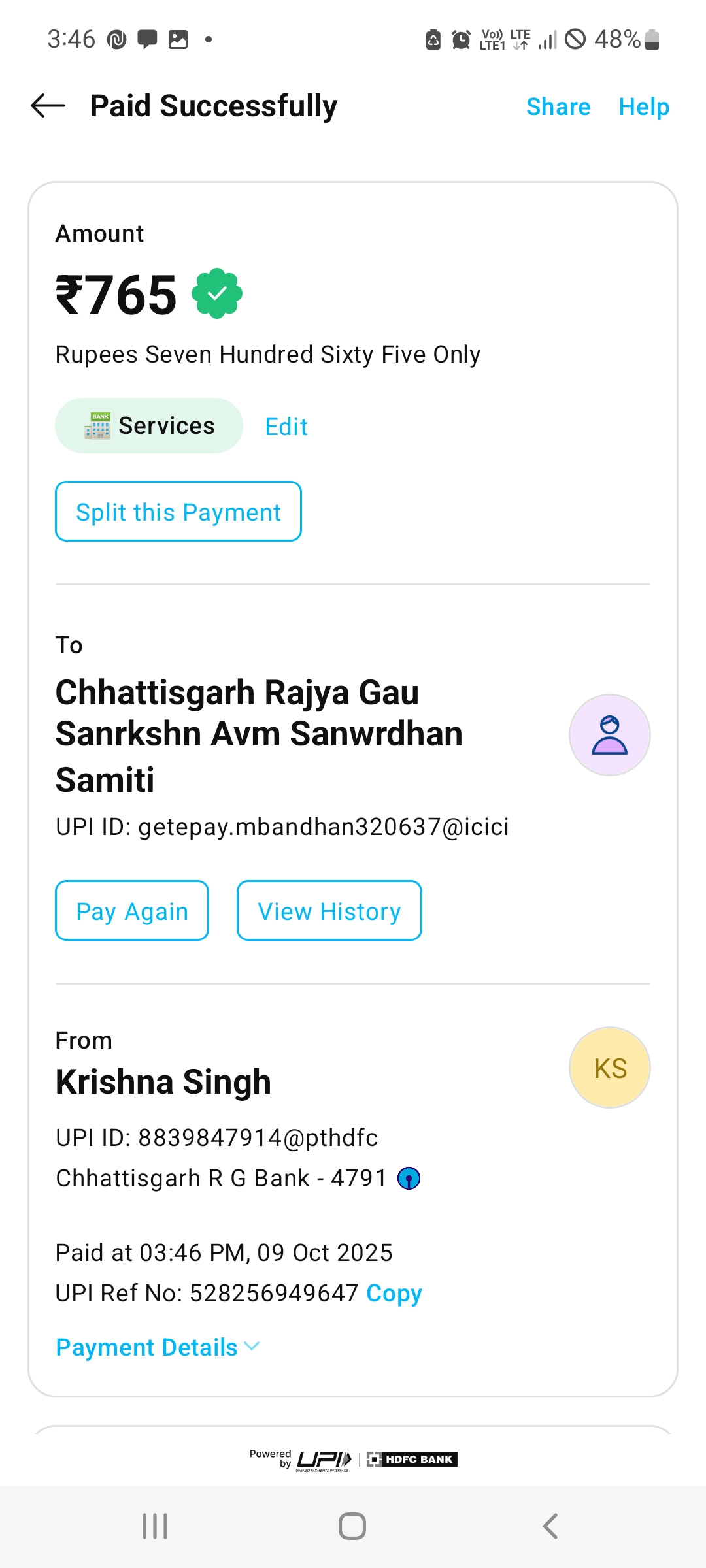Screen dimensions: 706x1568
Task: Open View History for this payee
Action: pyautogui.click(x=329, y=911)
